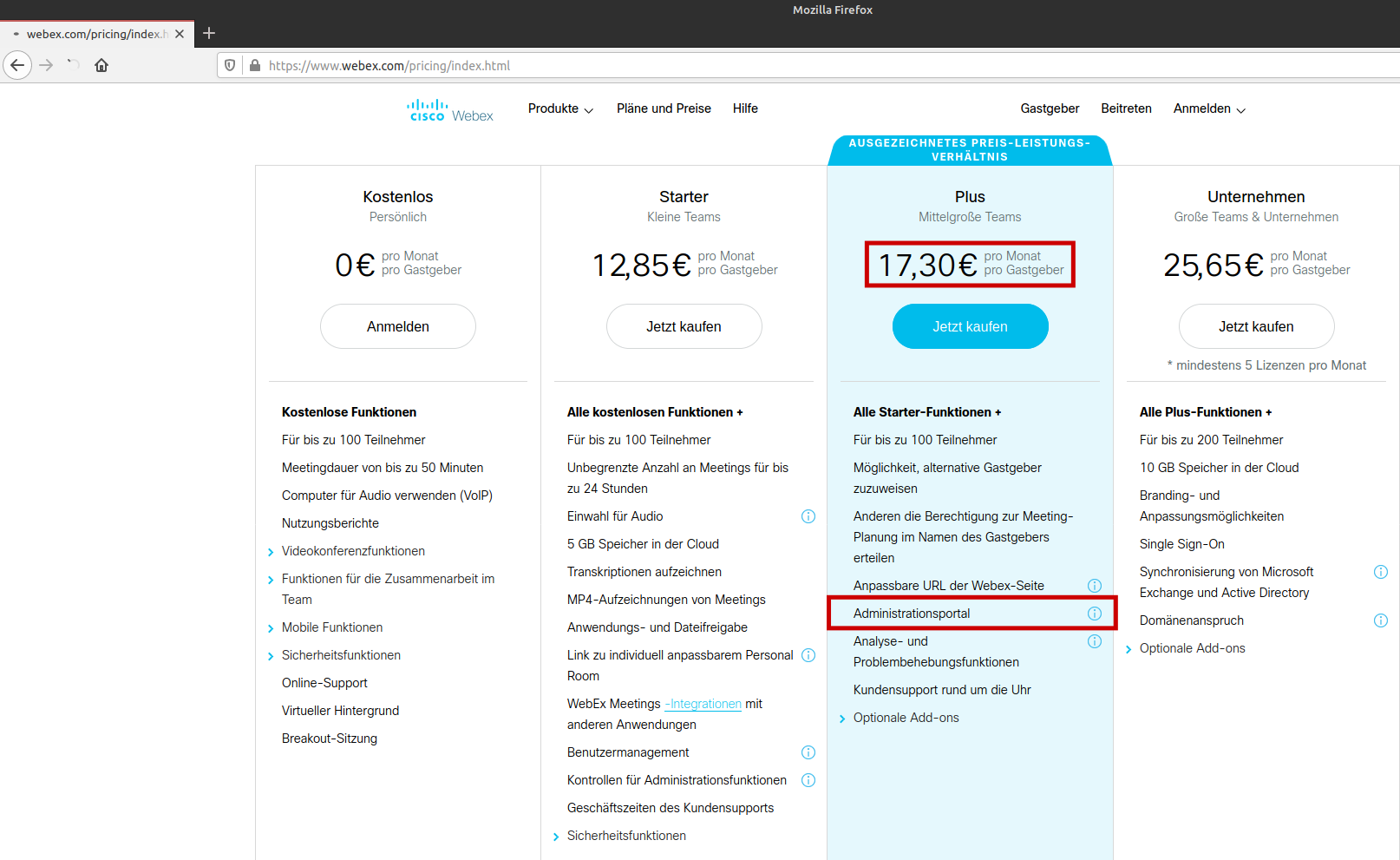Viewport: 1400px width, 860px height.
Task: Click the browser back arrow button
Action: pyautogui.click(x=17, y=65)
